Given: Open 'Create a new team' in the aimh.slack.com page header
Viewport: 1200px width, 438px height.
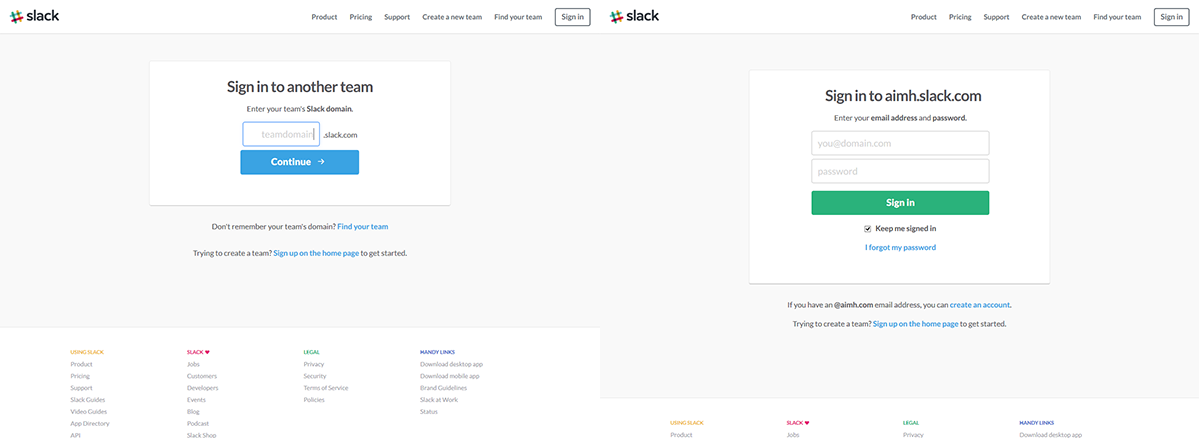Looking at the screenshot, I should click(x=1051, y=17).
